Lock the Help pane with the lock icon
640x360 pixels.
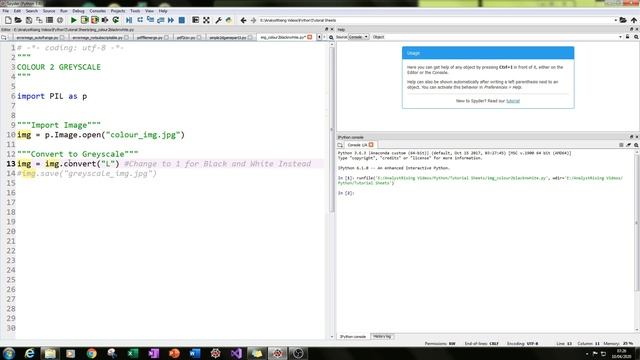(627, 37)
